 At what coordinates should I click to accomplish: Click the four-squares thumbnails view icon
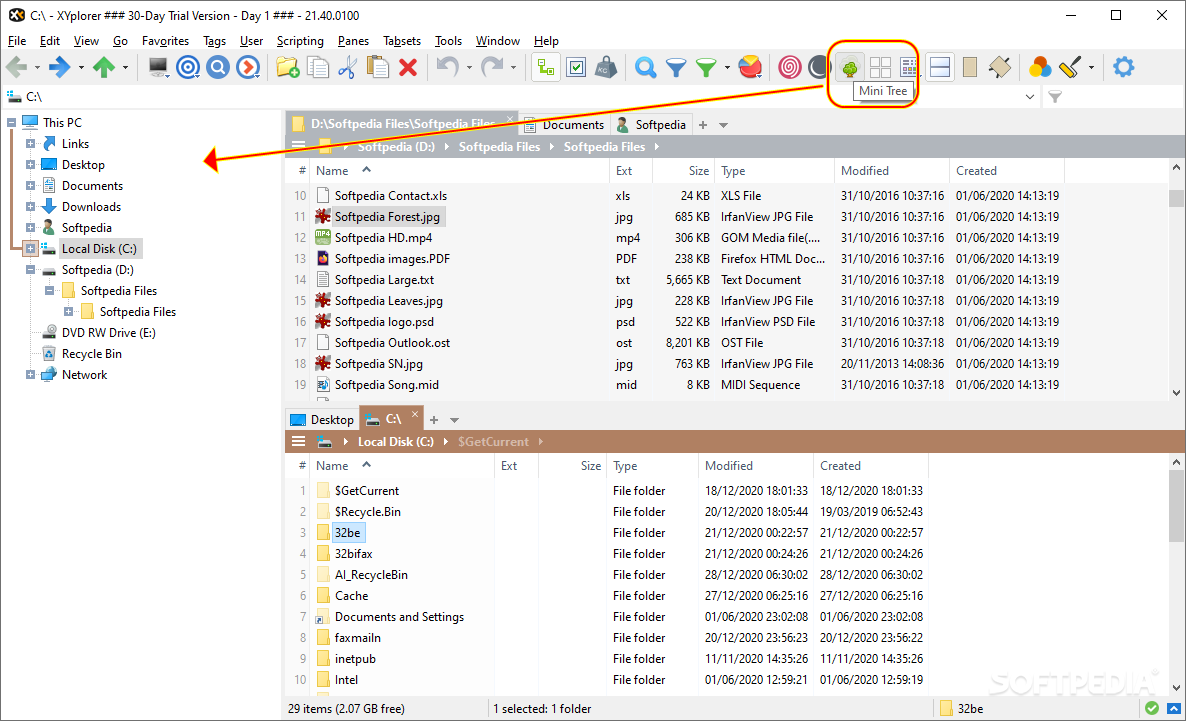tap(880, 67)
